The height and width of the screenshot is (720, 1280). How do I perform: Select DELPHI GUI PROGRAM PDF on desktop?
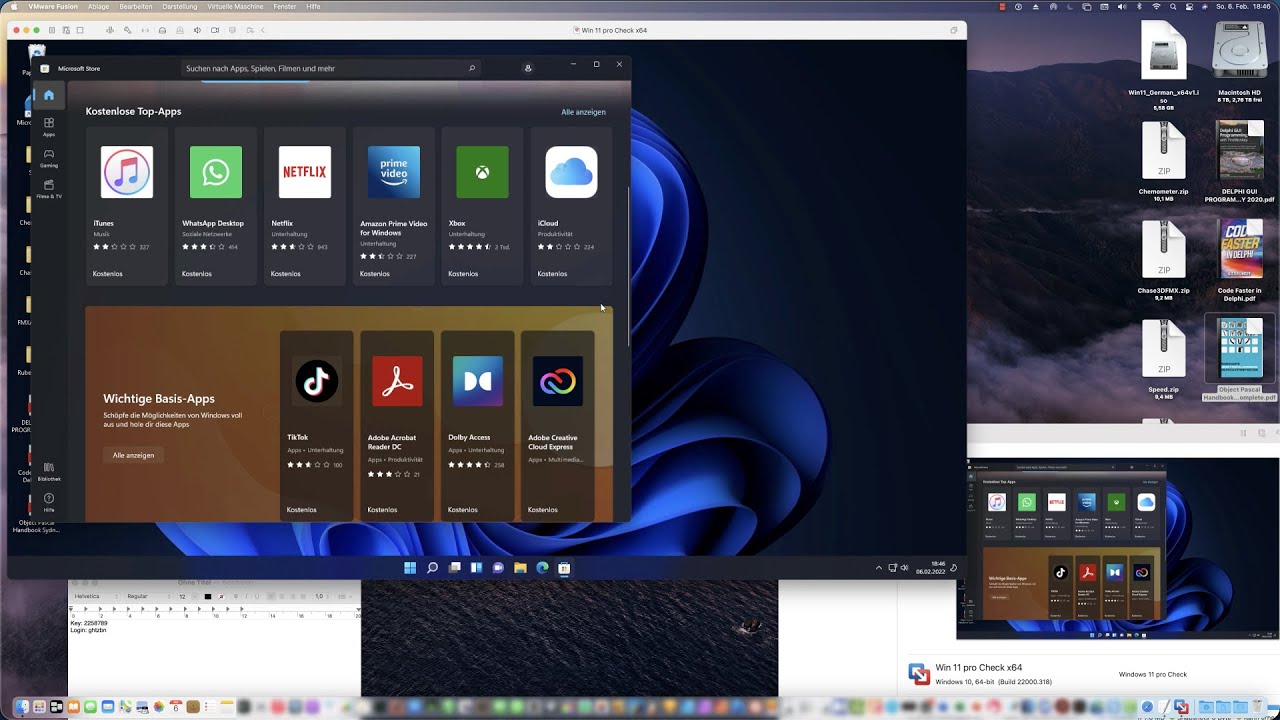[x=1240, y=163]
